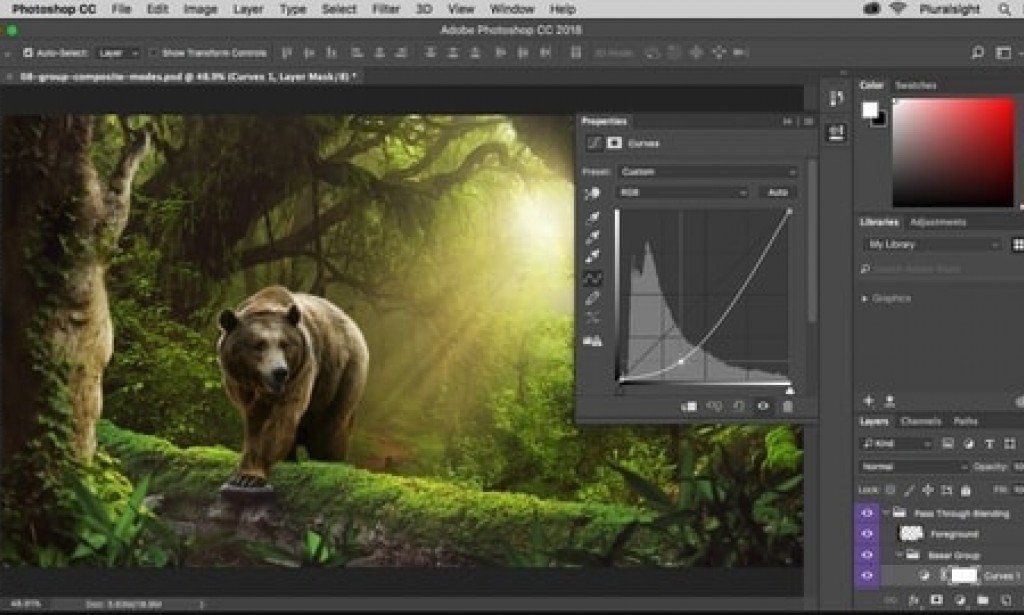Viewport: 1024px width, 615px height.
Task: Collapse the Pass Through Blending group
Action: click(x=886, y=513)
